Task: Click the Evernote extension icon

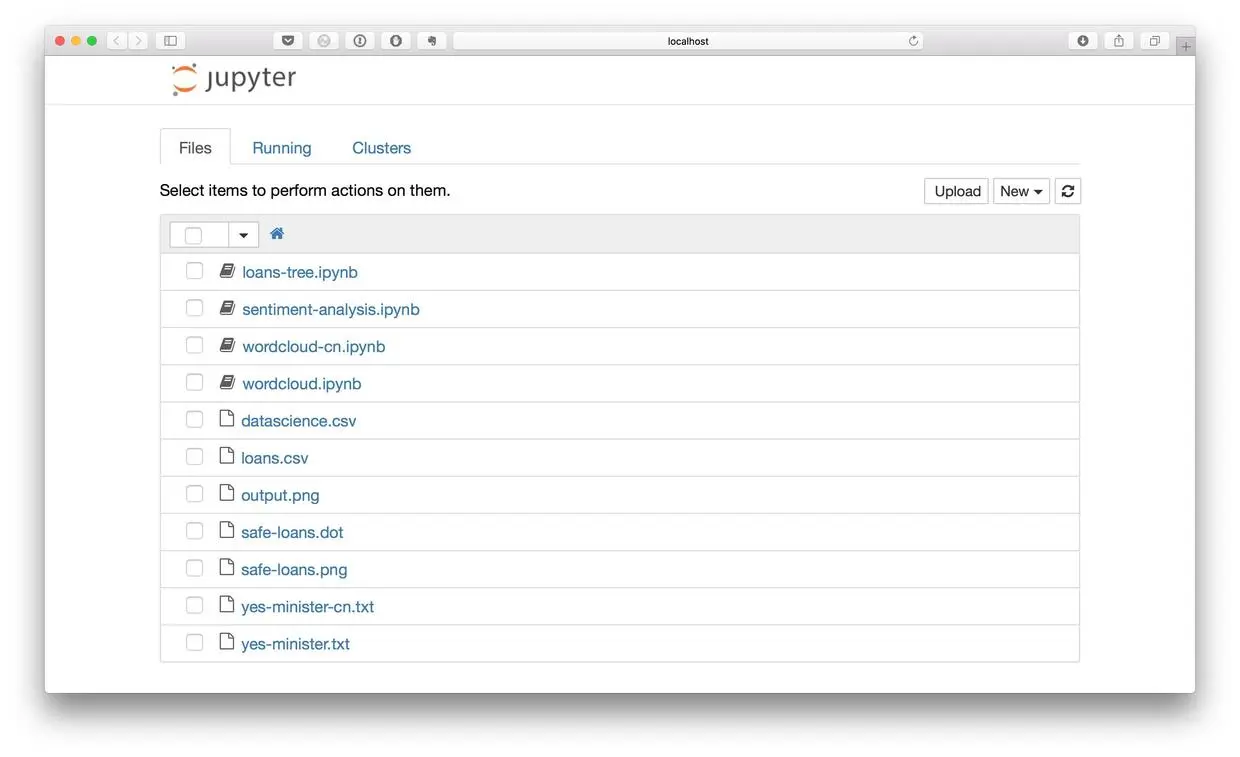Action: point(431,41)
